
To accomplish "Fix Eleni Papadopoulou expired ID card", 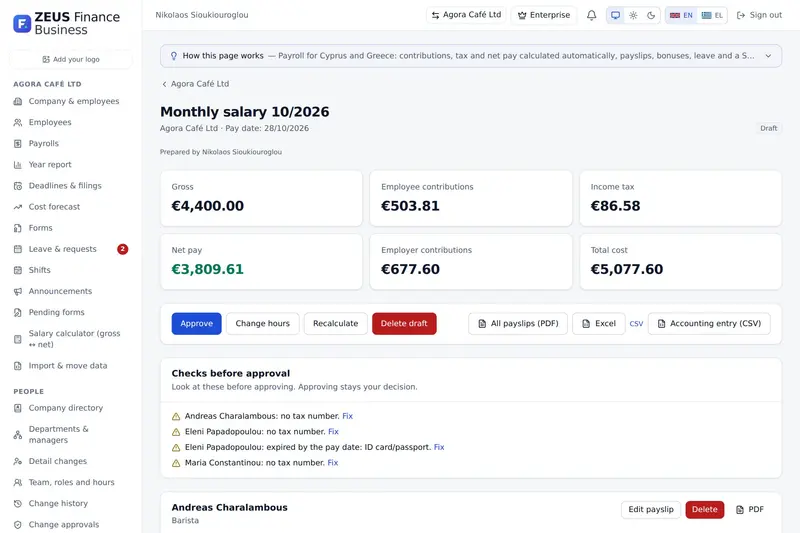I will [439, 447].
